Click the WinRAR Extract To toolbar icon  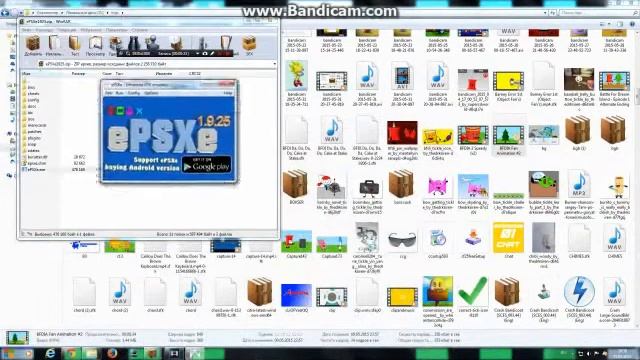pyautogui.click(x=54, y=45)
